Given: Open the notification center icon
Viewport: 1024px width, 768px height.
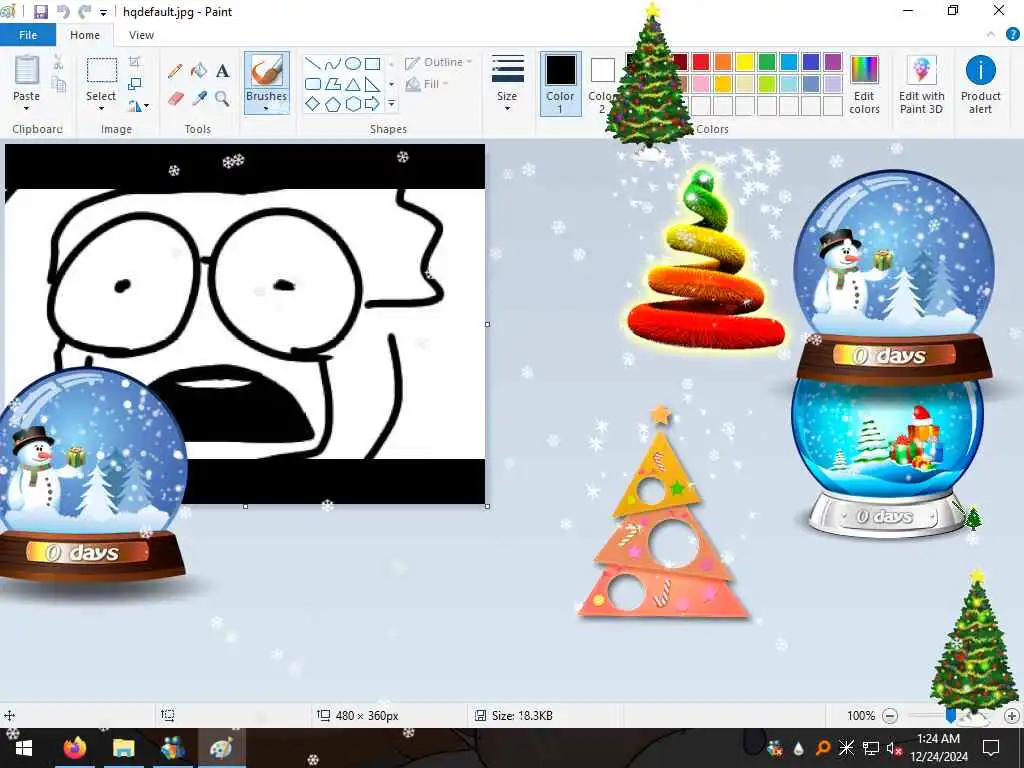Looking at the screenshot, I should [x=991, y=748].
